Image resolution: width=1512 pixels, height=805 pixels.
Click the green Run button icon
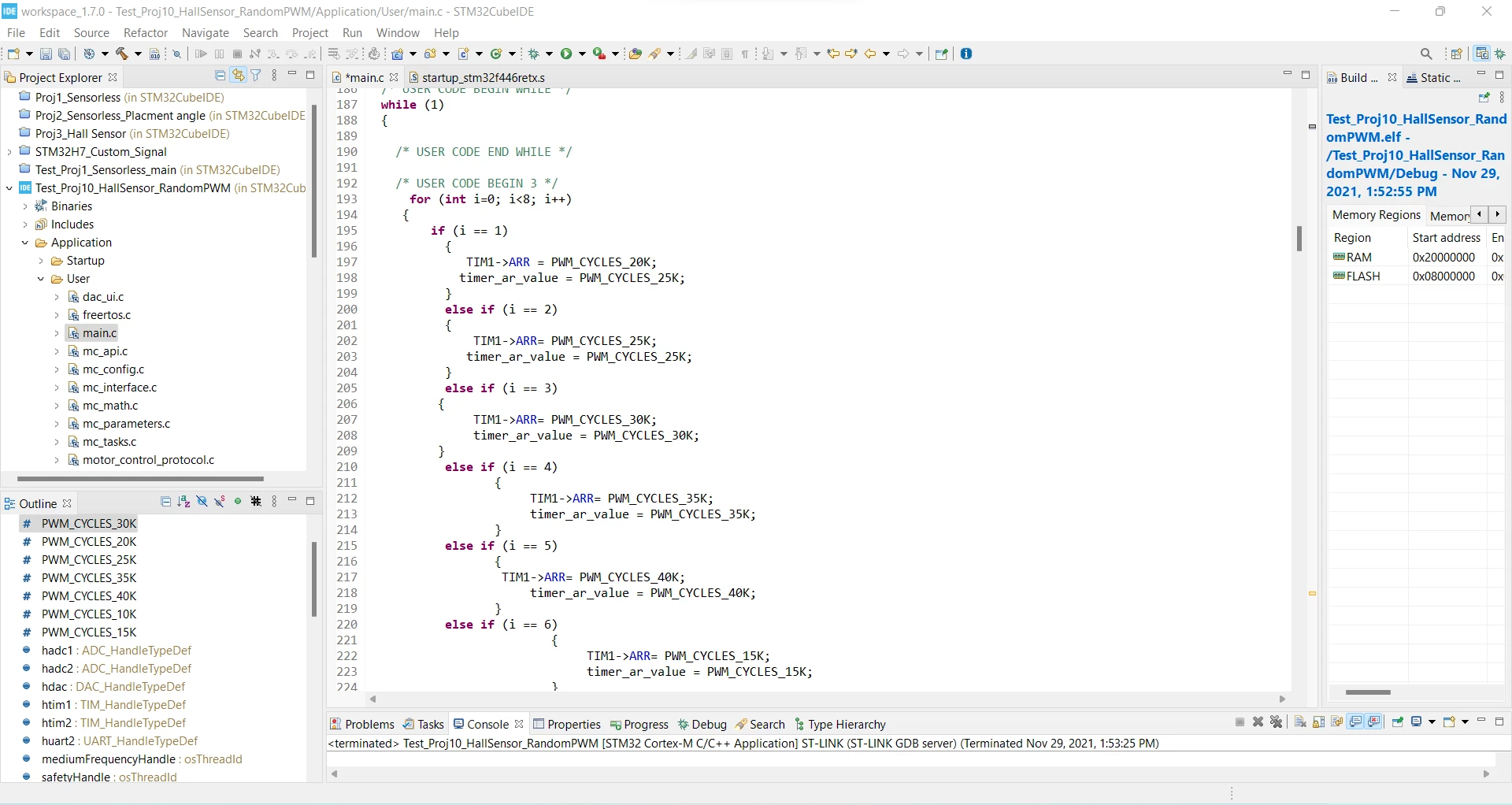[x=566, y=54]
